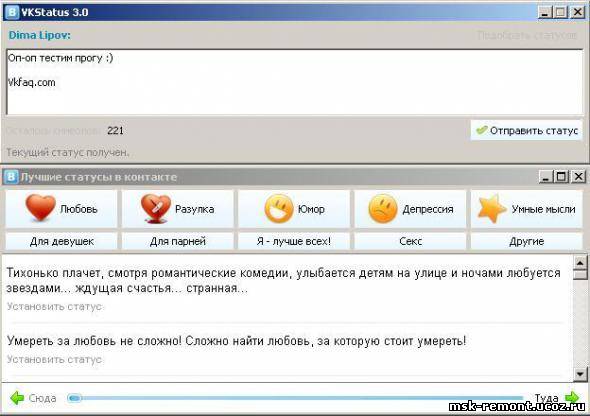Switch to Я - лучше всех! category
The width and height of the screenshot is (590, 416).
click(294, 241)
